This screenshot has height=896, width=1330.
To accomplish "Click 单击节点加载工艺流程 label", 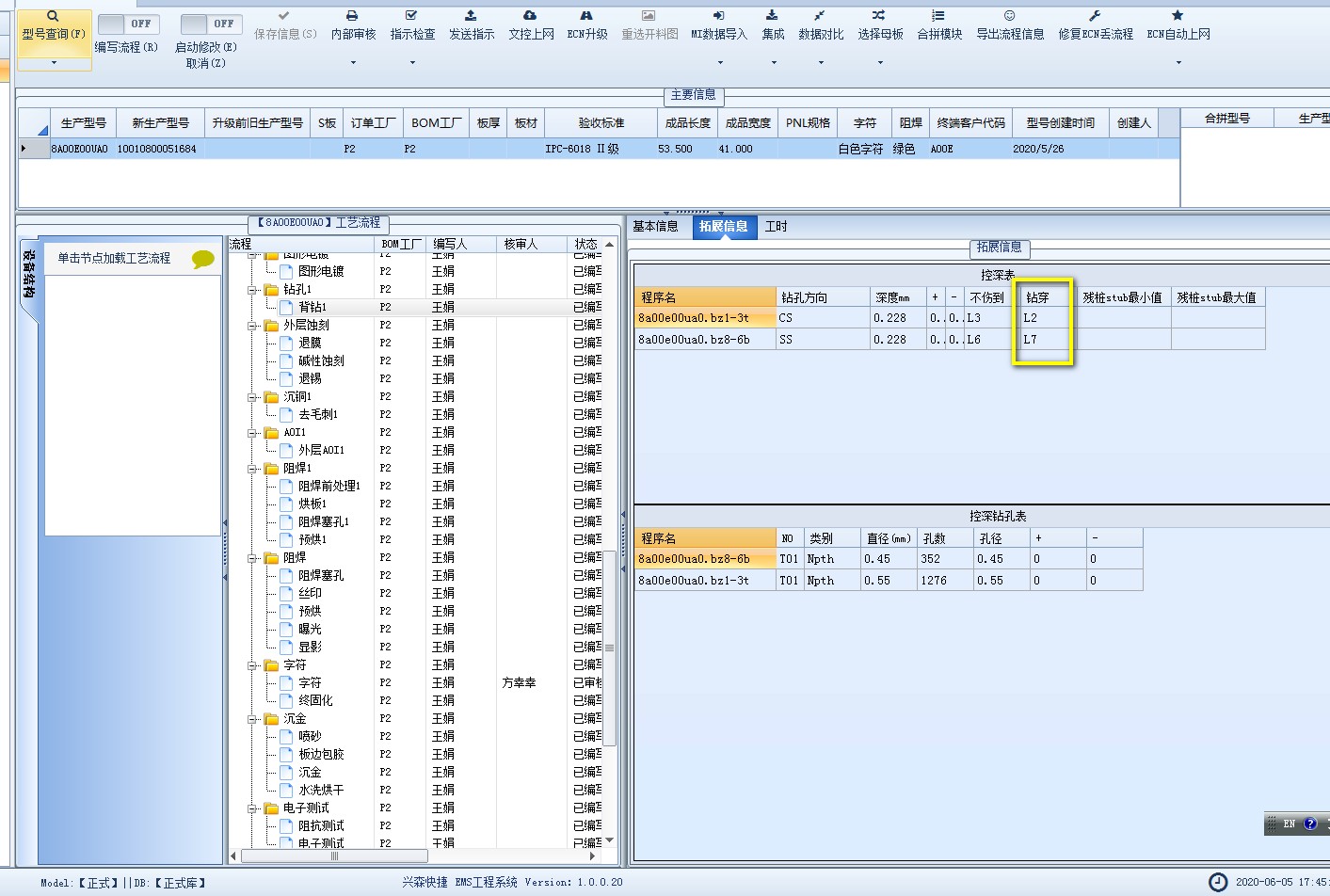I will coord(114,258).
